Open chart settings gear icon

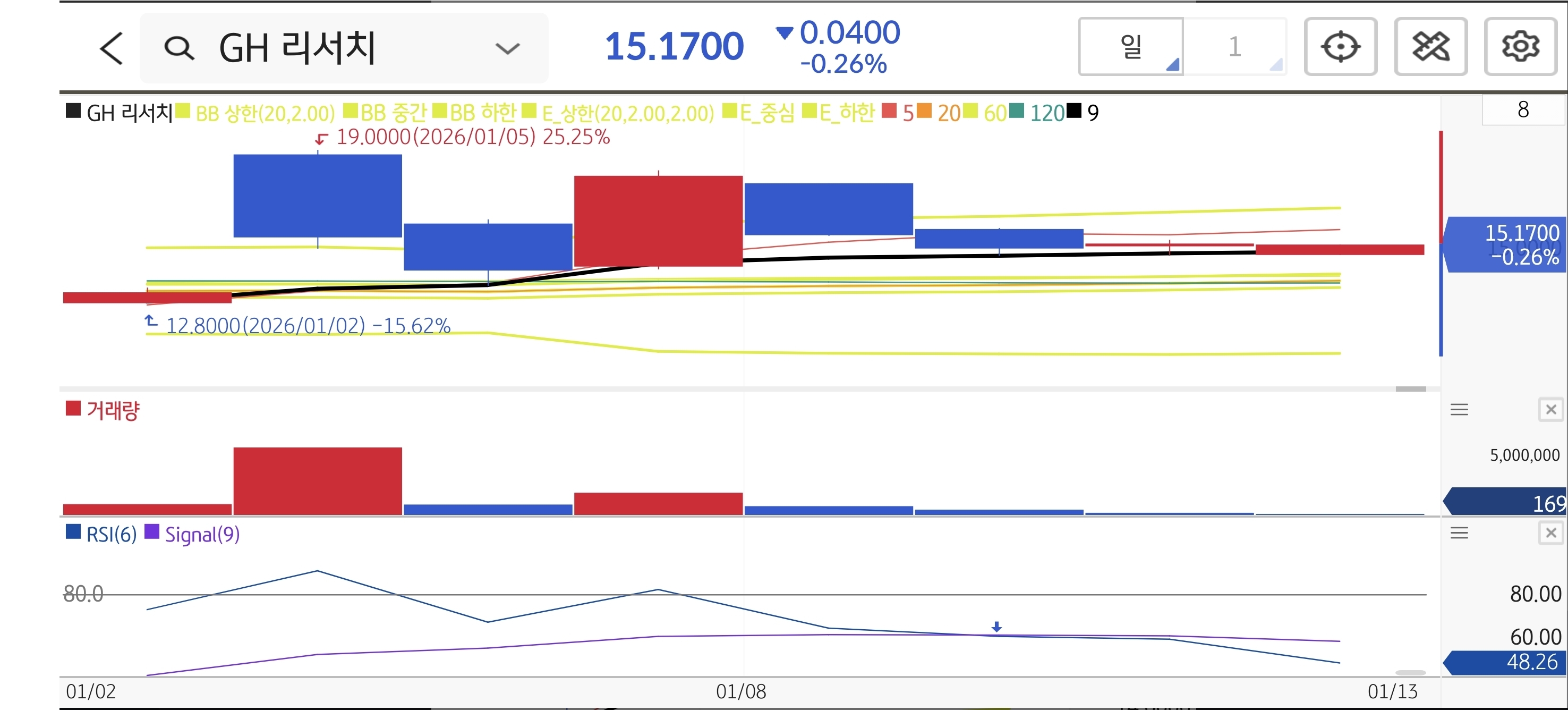1520,47
